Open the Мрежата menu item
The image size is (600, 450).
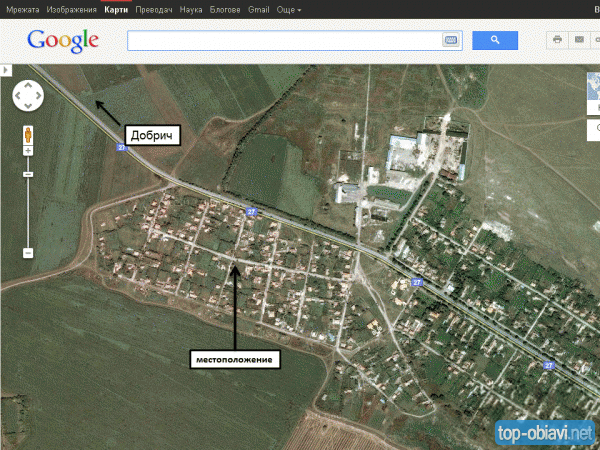click(23, 10)
